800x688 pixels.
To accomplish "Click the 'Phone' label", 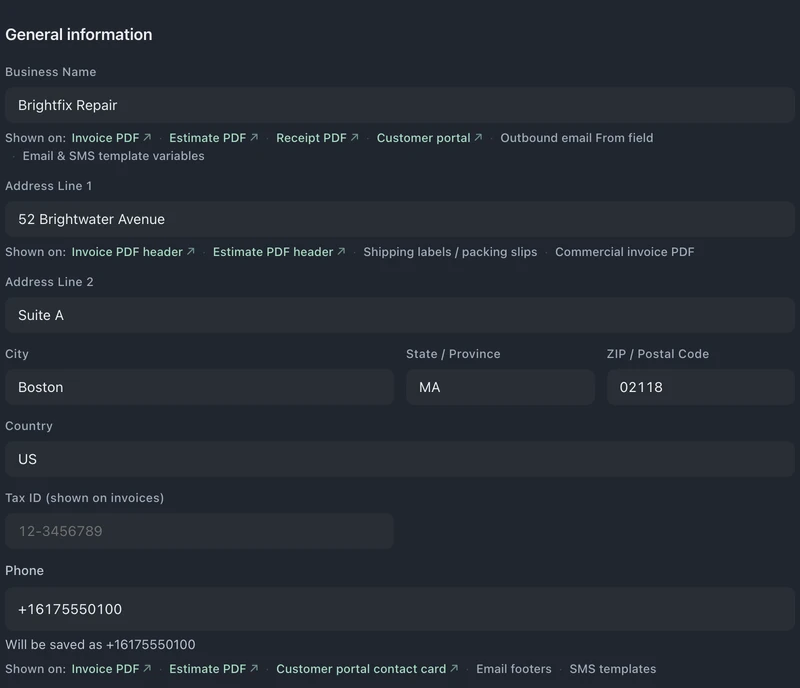I will [x=24, y=571].
